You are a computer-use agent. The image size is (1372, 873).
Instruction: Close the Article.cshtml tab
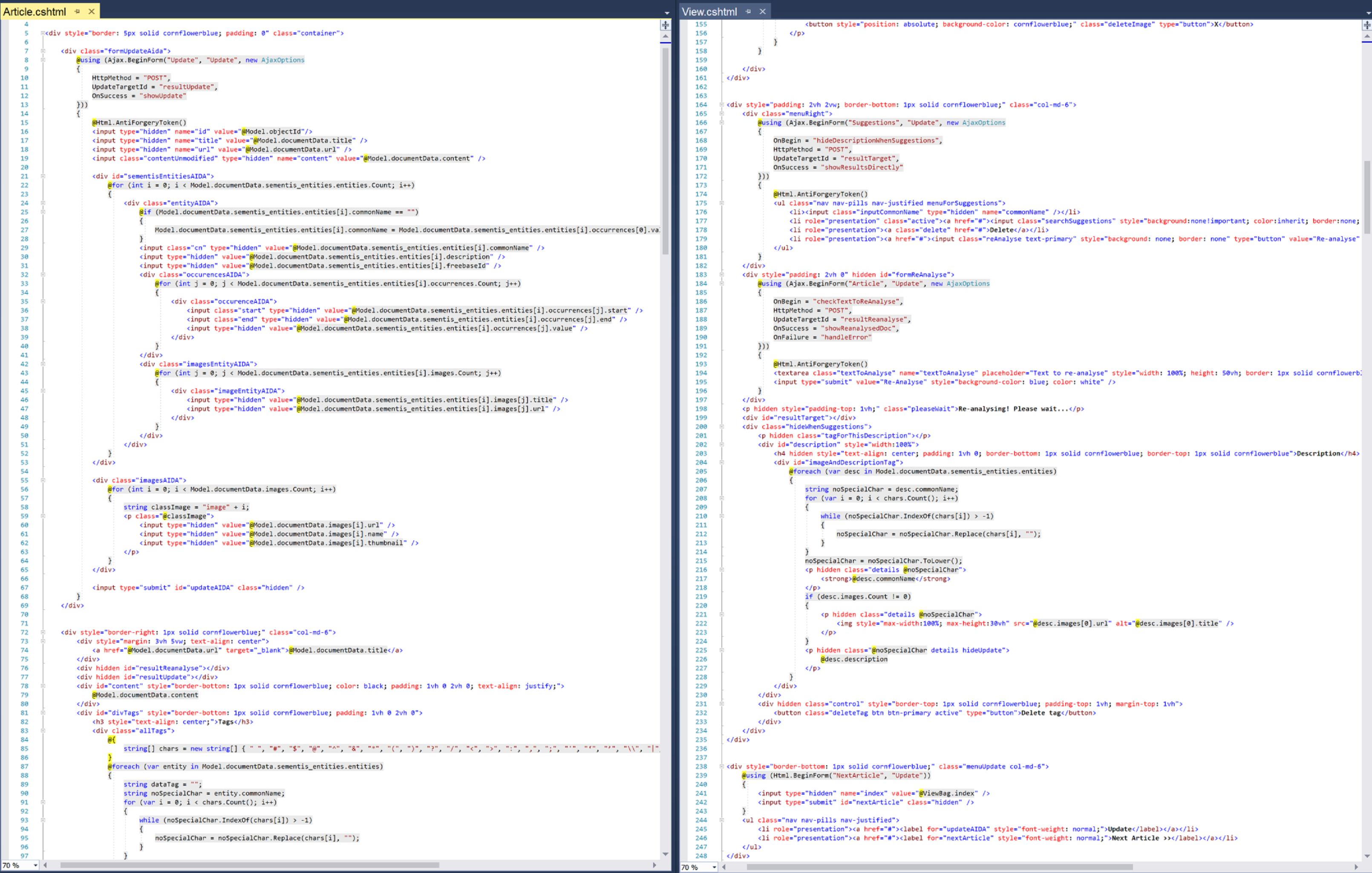point(91,11)
